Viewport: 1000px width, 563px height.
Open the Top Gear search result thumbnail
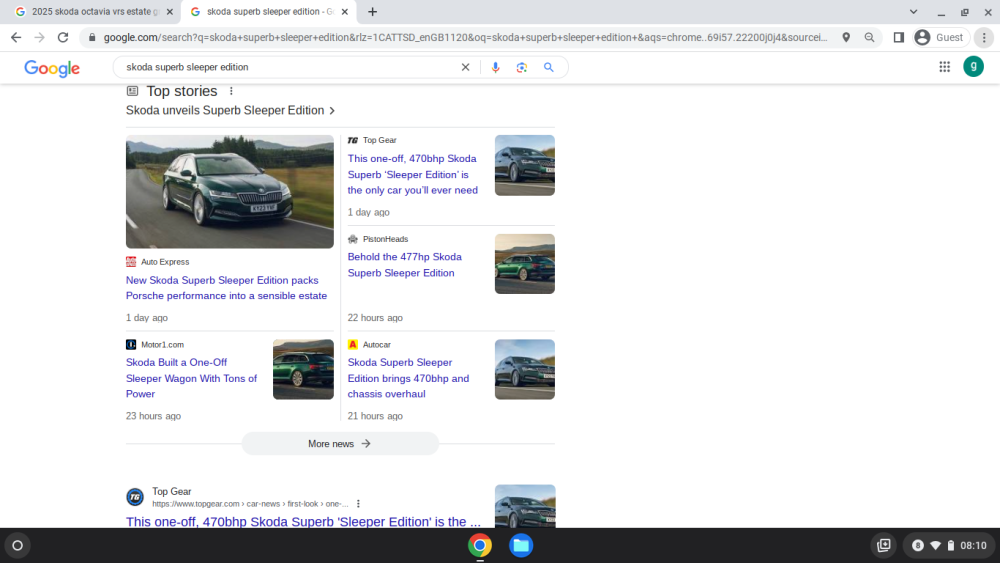pos(525,506)
